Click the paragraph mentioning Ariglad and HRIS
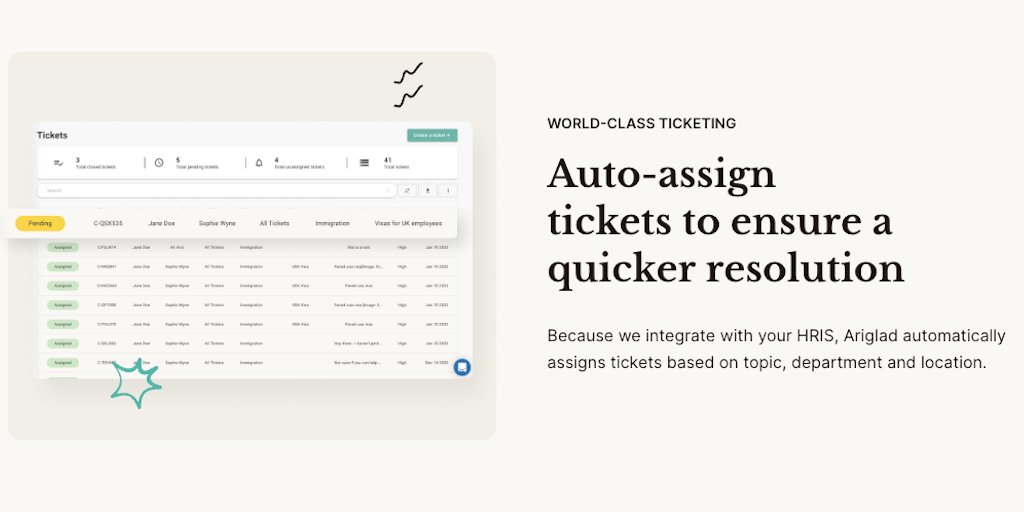 [x=776, y=349]
